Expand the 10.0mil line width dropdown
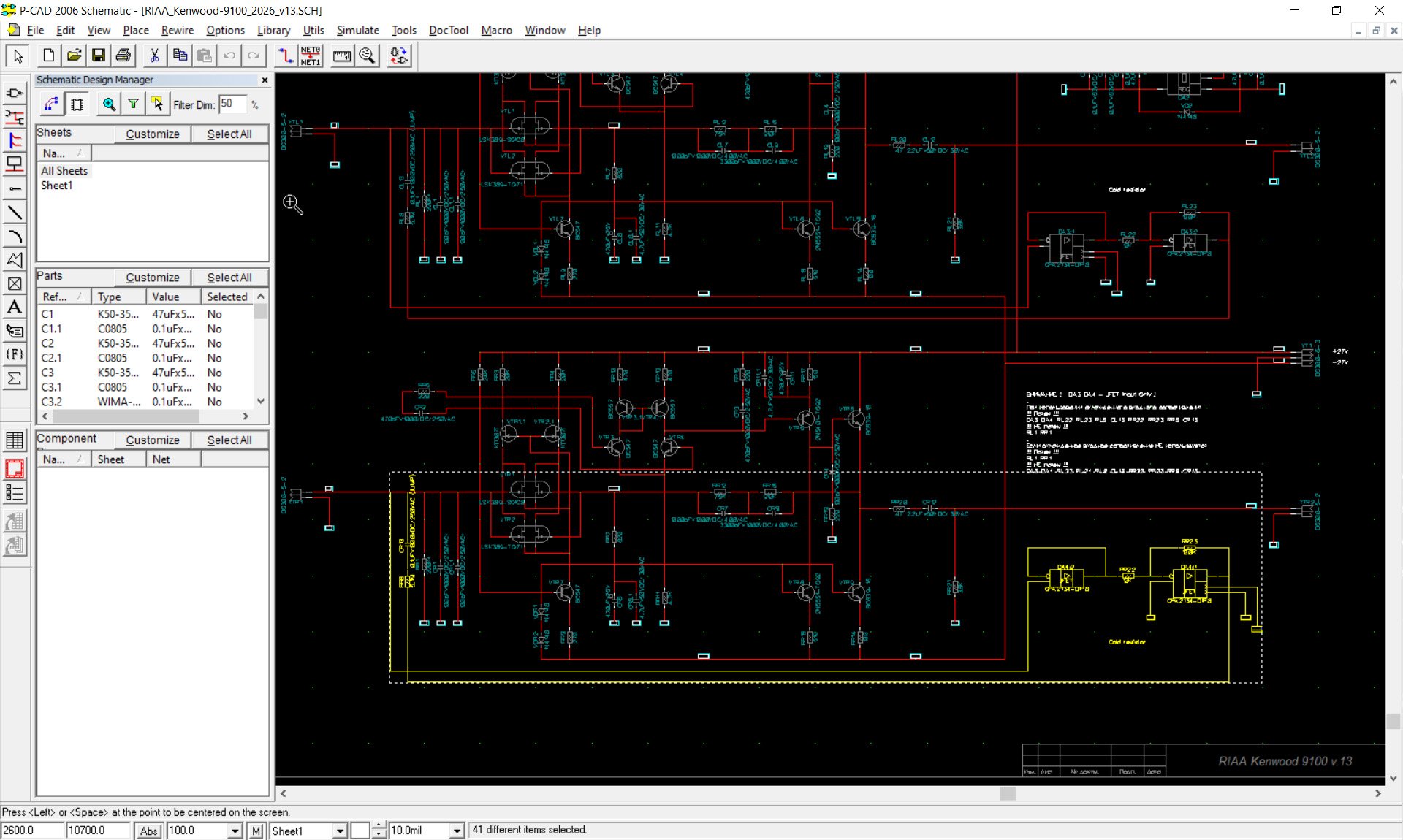Screen dimensions: 1403x840 [x=457, y=831]
